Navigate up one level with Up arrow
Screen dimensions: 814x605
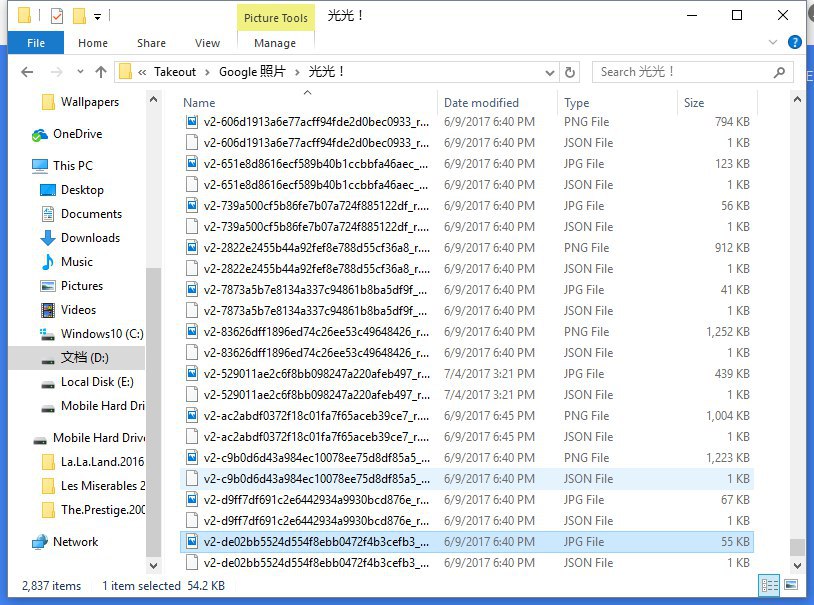100,72
